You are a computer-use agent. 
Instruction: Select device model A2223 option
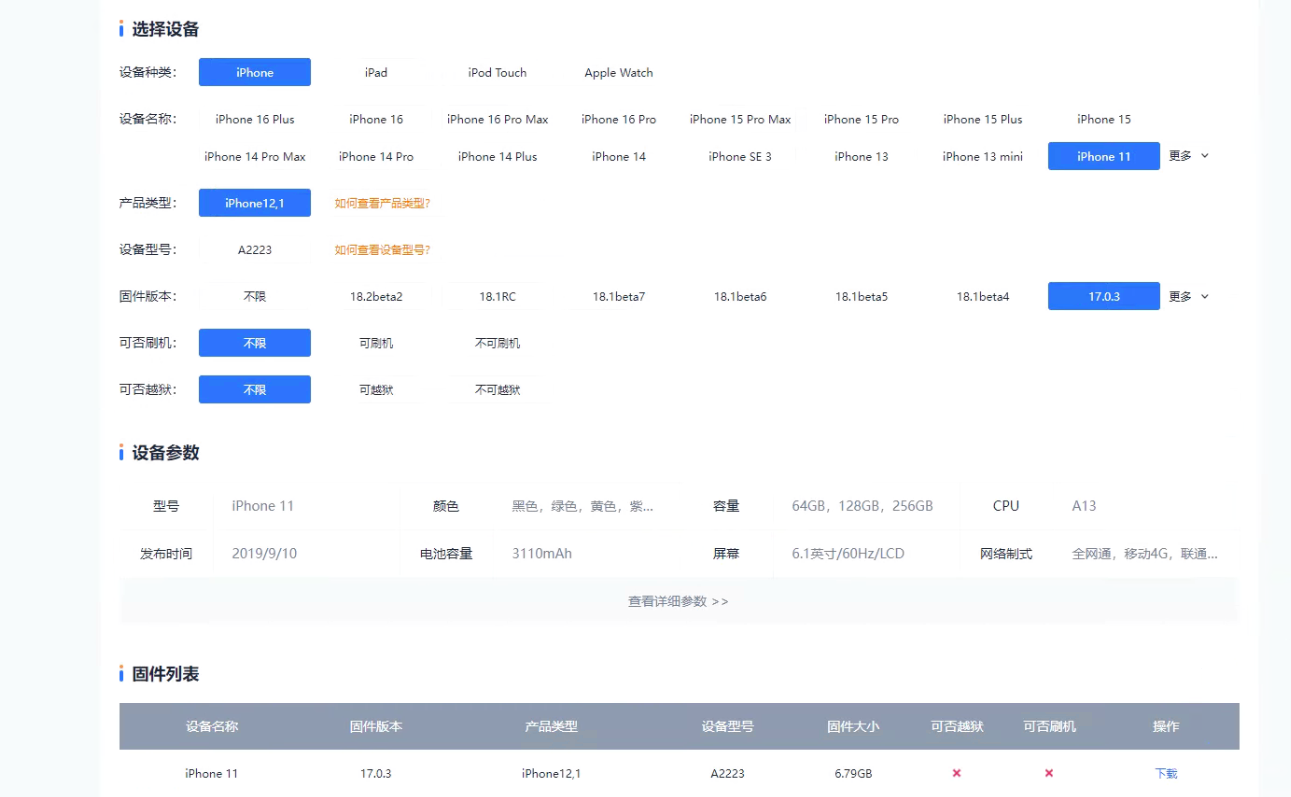(255, 250)
